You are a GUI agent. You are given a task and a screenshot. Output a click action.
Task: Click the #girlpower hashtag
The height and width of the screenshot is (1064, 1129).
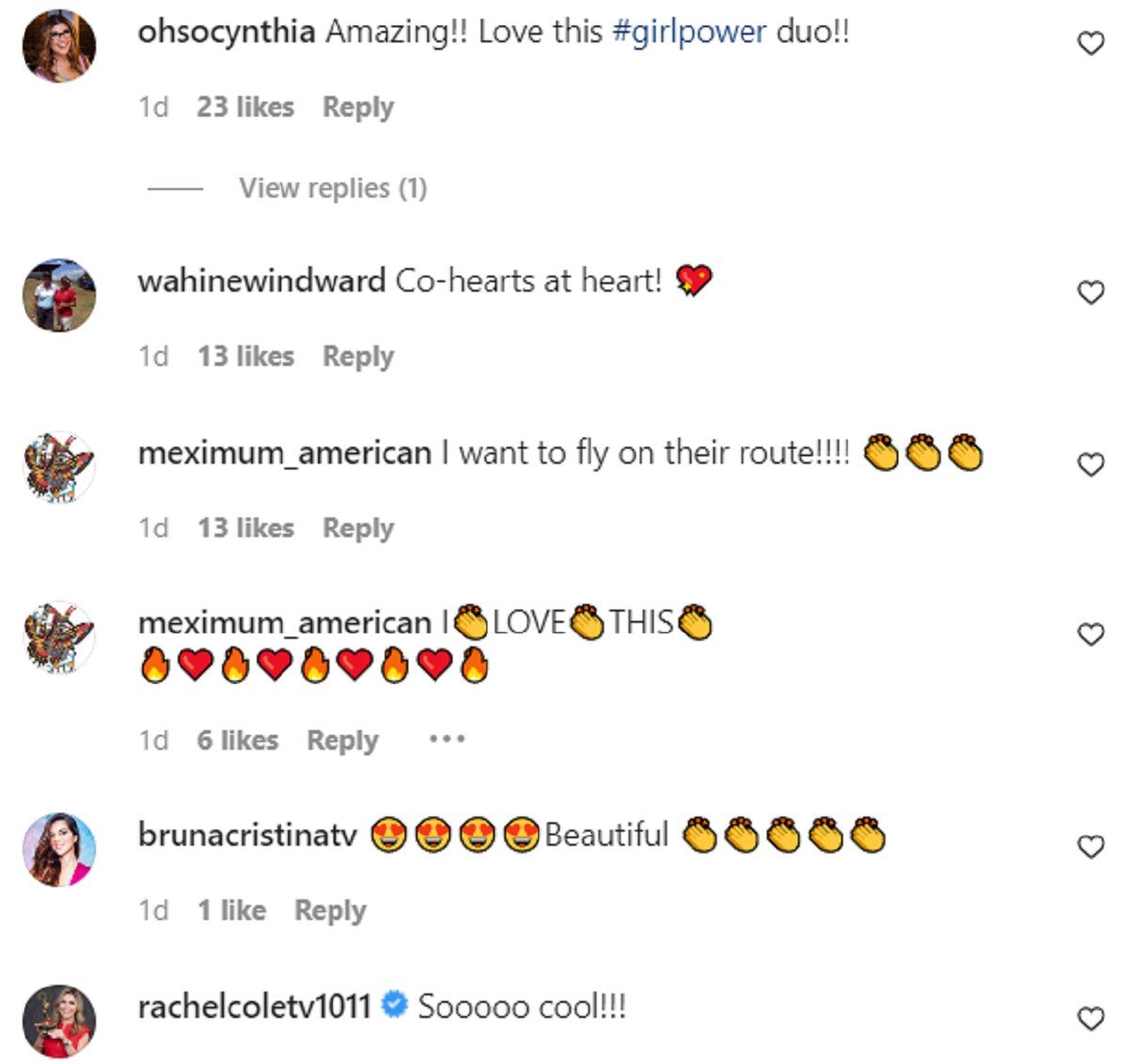(x=690, y=32)
